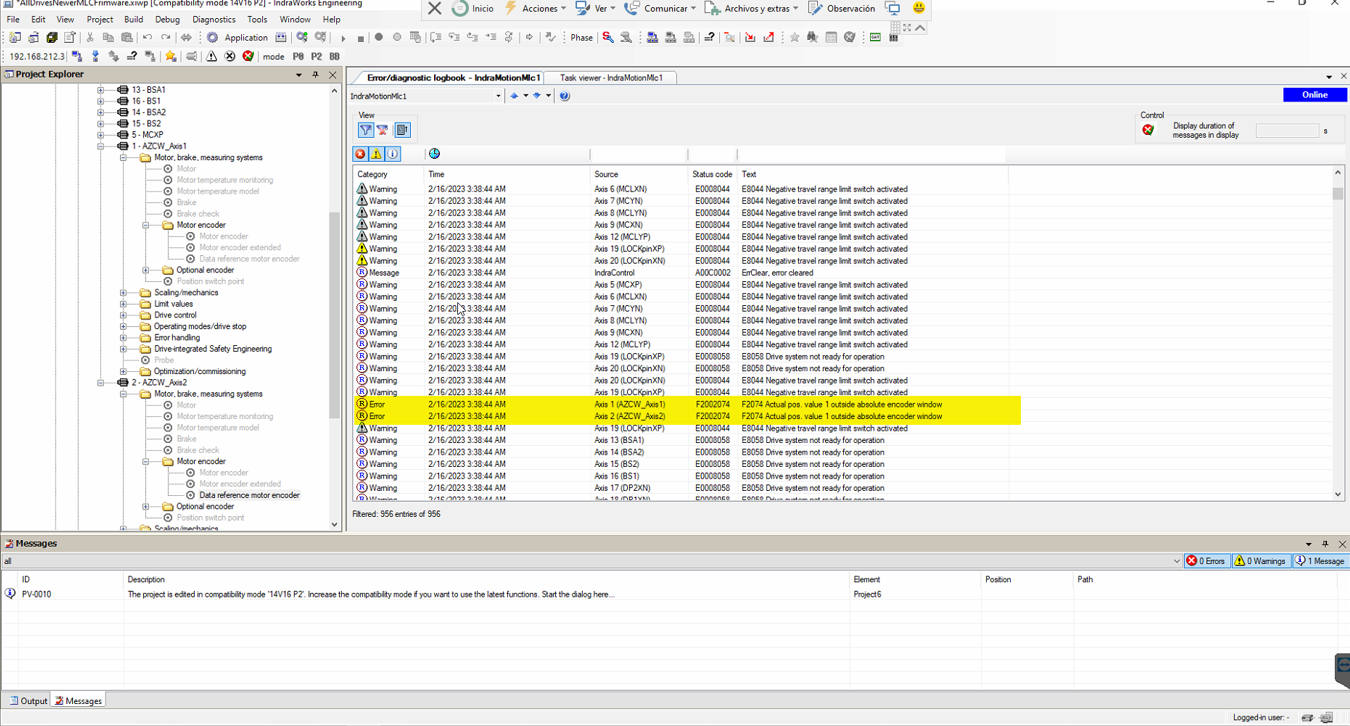Click the Undo toolbar icon
Image resolution: width=1350 pixels, height=726 pixels.
tap(147, 38)
